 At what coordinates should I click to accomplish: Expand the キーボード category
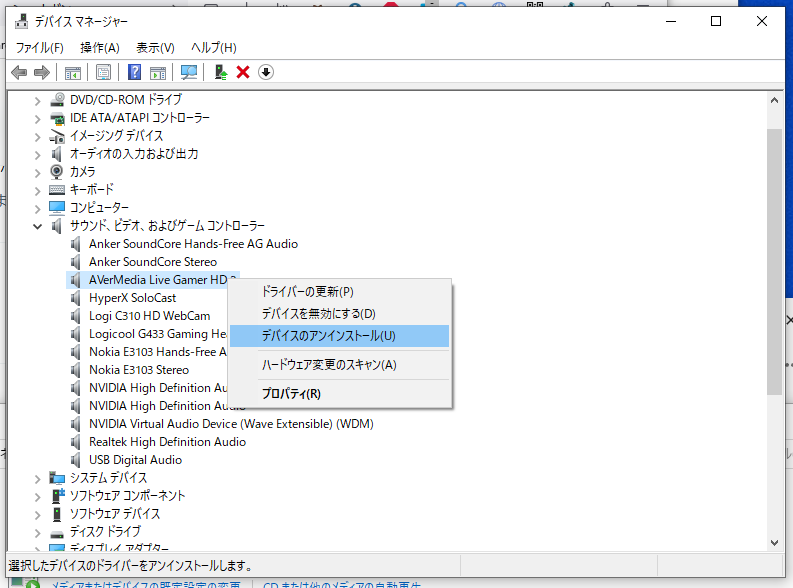pos(38,190)
